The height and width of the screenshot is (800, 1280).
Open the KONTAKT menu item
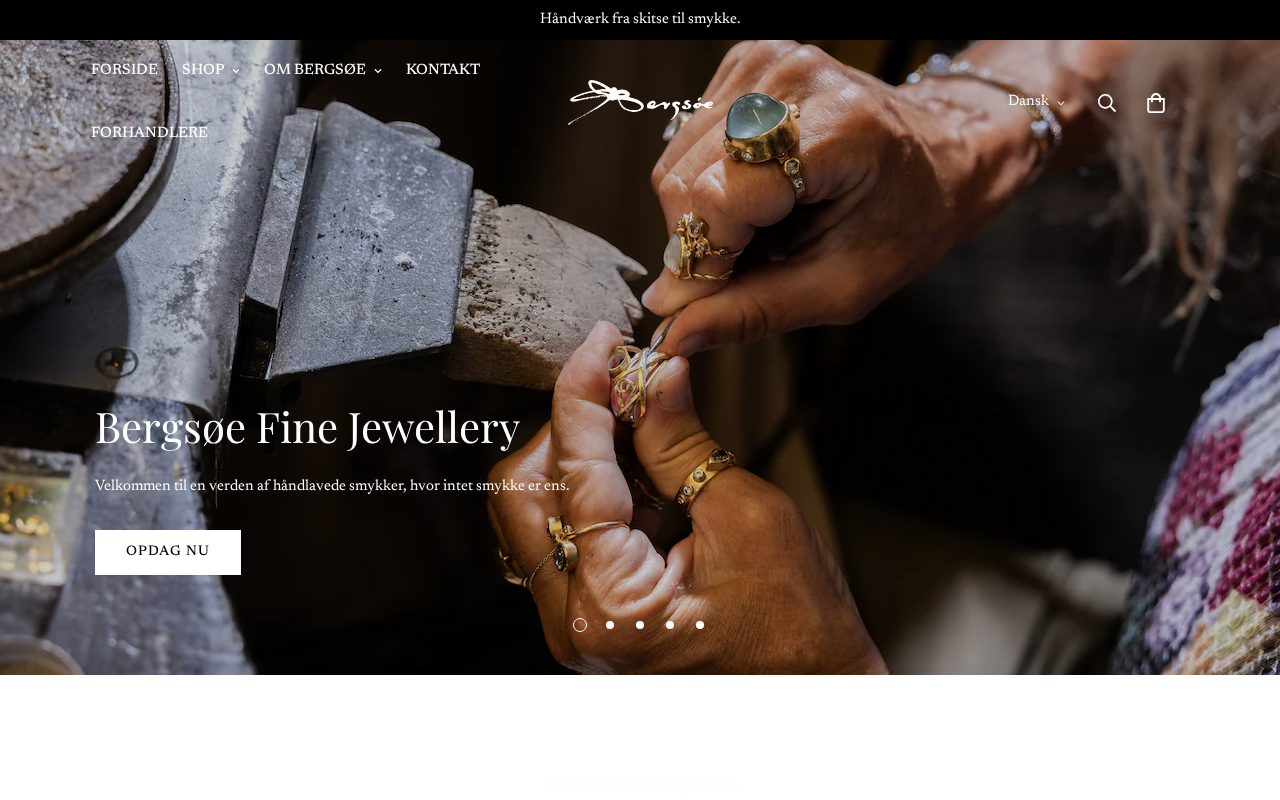click(443, 70)
